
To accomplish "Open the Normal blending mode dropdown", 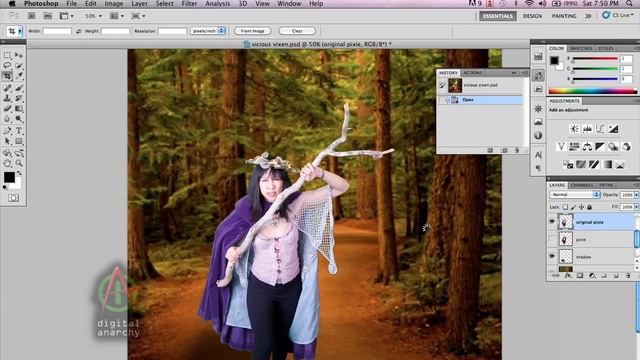I will pos(575,195).
